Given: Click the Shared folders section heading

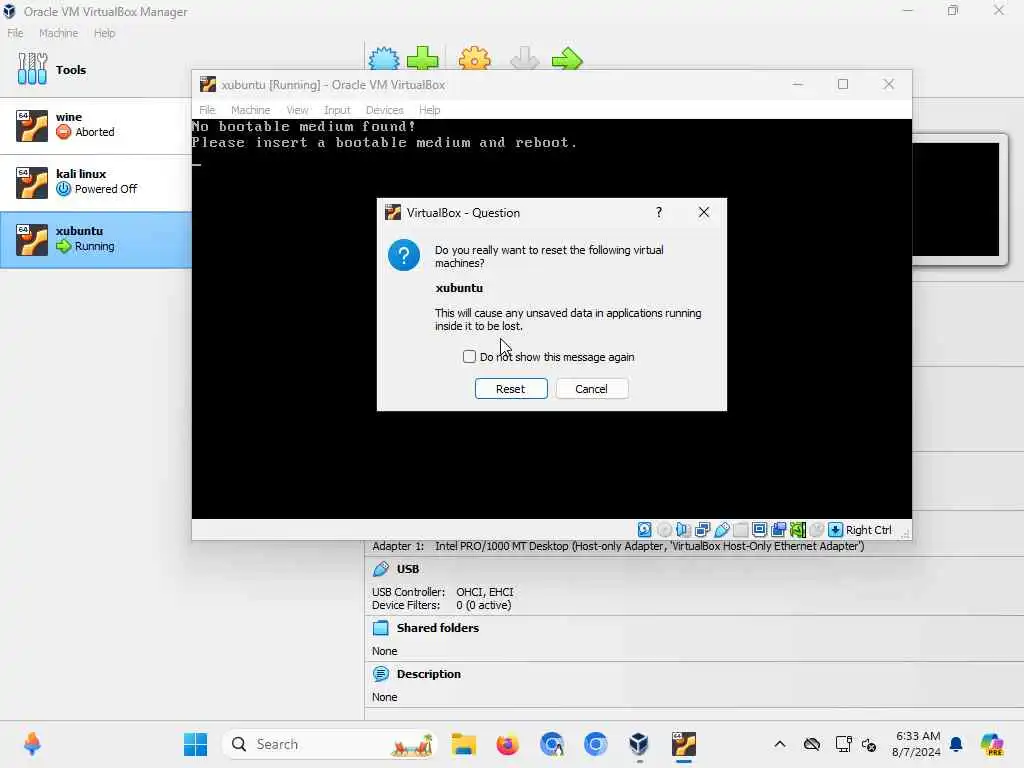Looking at the screenshot, I should pos(438,628).
